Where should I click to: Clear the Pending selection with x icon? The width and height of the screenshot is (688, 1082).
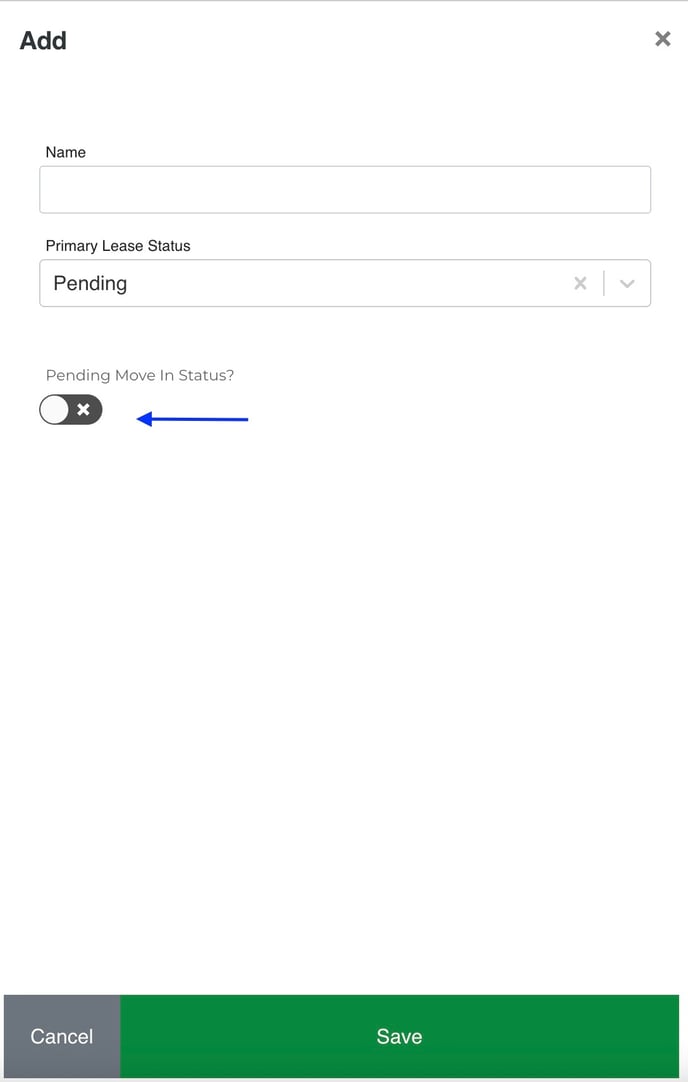point(580,283)
